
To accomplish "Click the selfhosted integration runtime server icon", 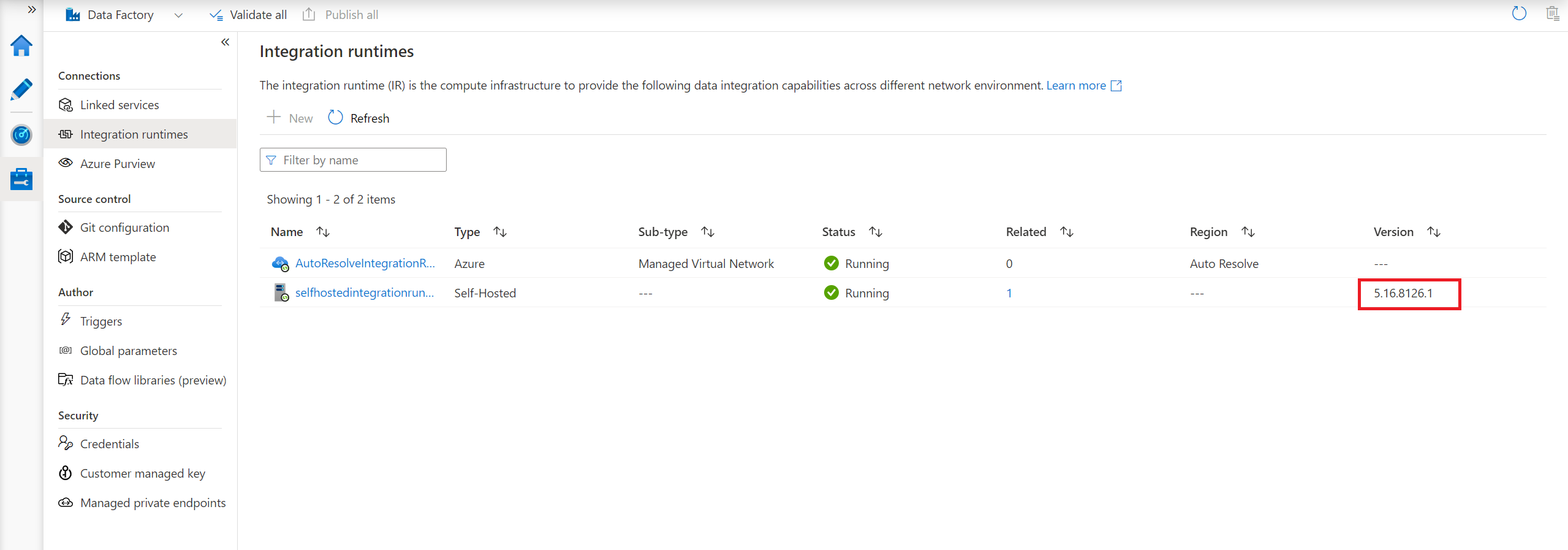I will (281, 293).
